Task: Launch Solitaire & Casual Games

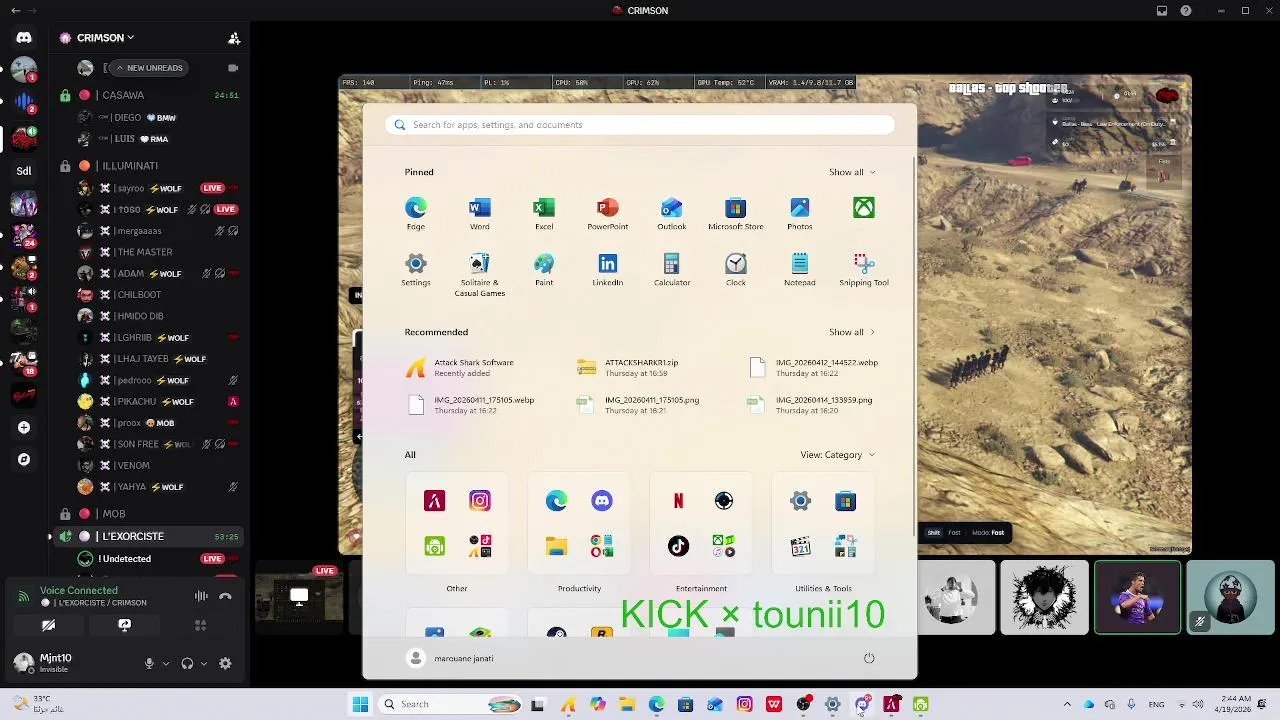Action: coord(480,274)
